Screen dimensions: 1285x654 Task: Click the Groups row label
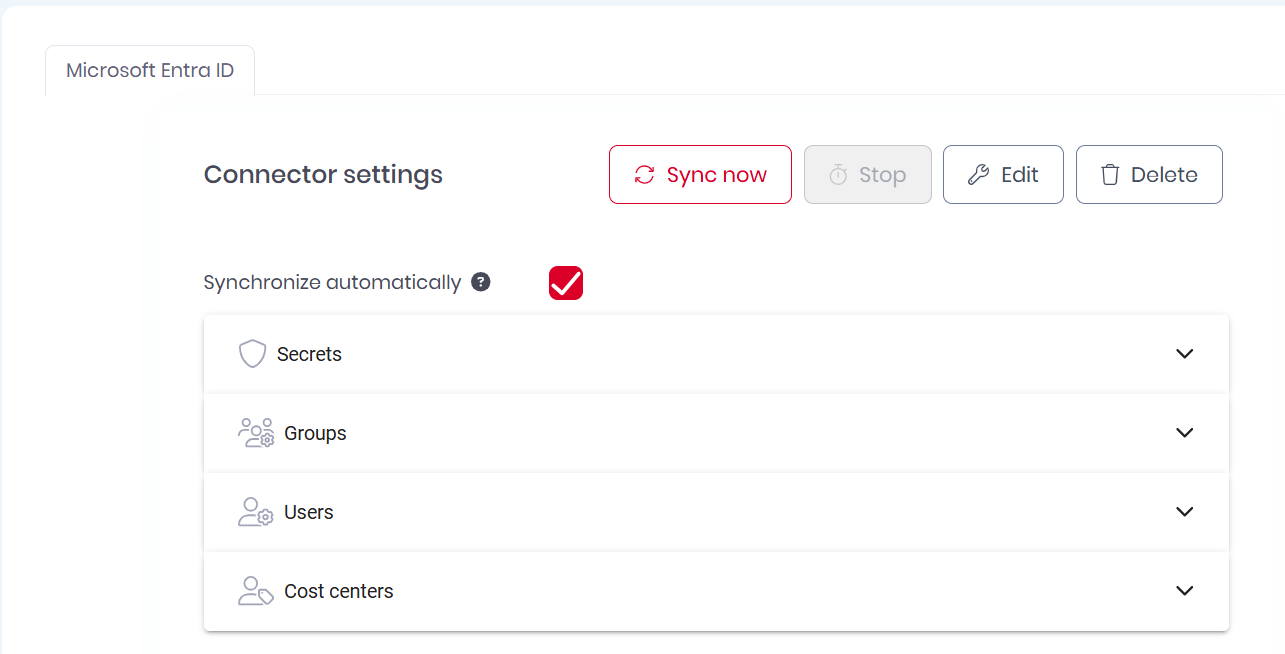[315, 433]
